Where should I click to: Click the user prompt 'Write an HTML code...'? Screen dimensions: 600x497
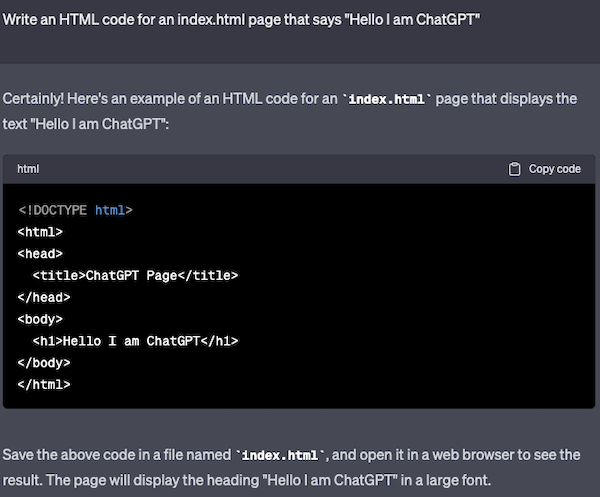[241, 20]
